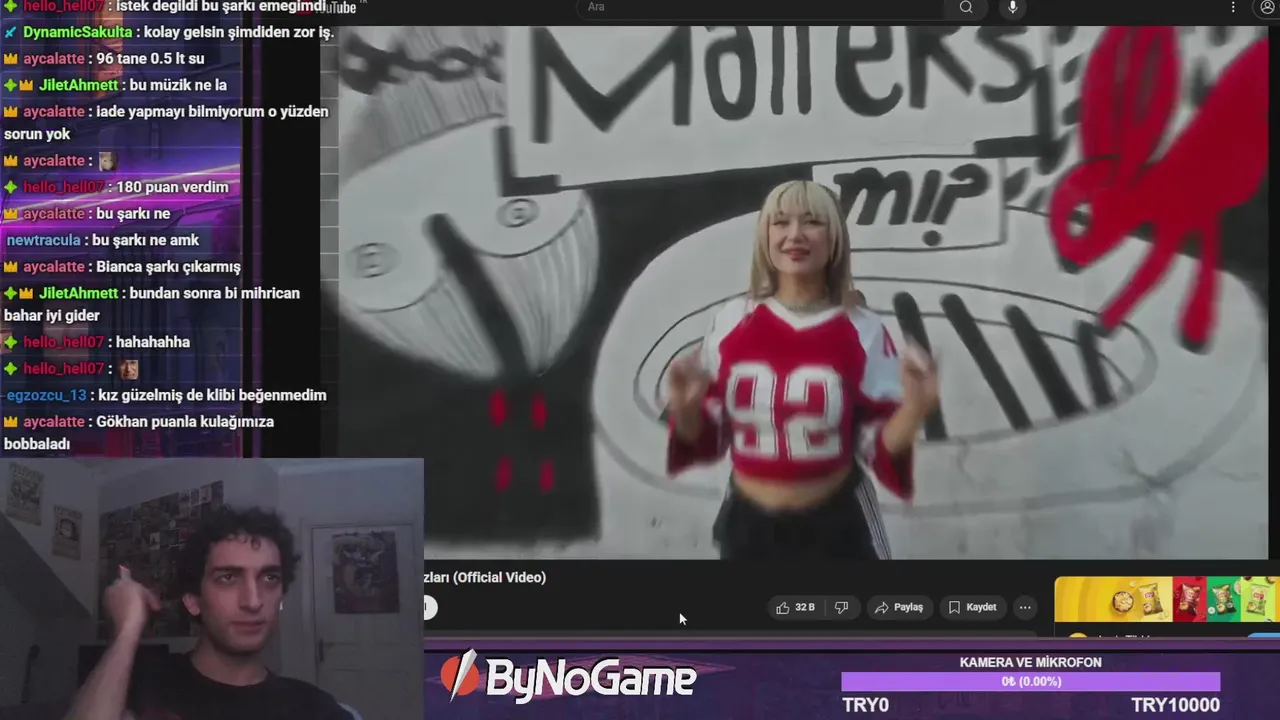Screen dimensions: 1280x720
Task: Click the streamer webcam overlay
Action: [x=212, y=589]
